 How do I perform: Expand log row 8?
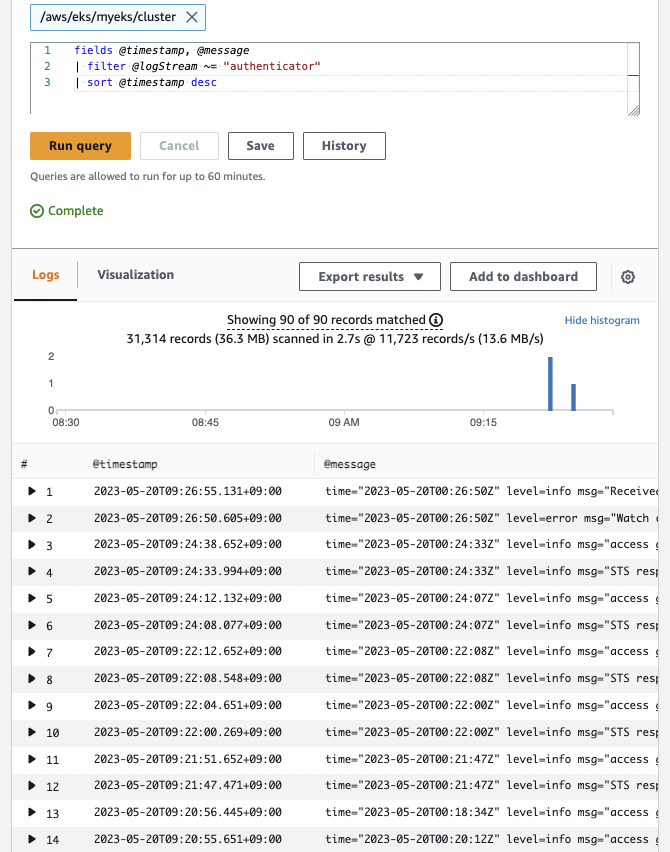click(32, 678)
